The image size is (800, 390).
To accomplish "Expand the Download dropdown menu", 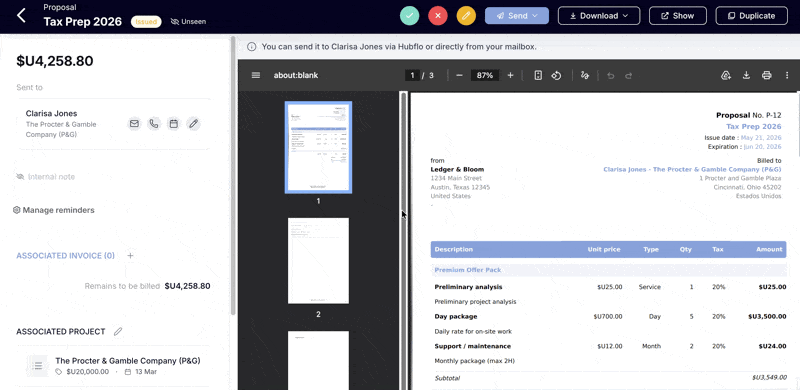I will (x=599, y=16).
